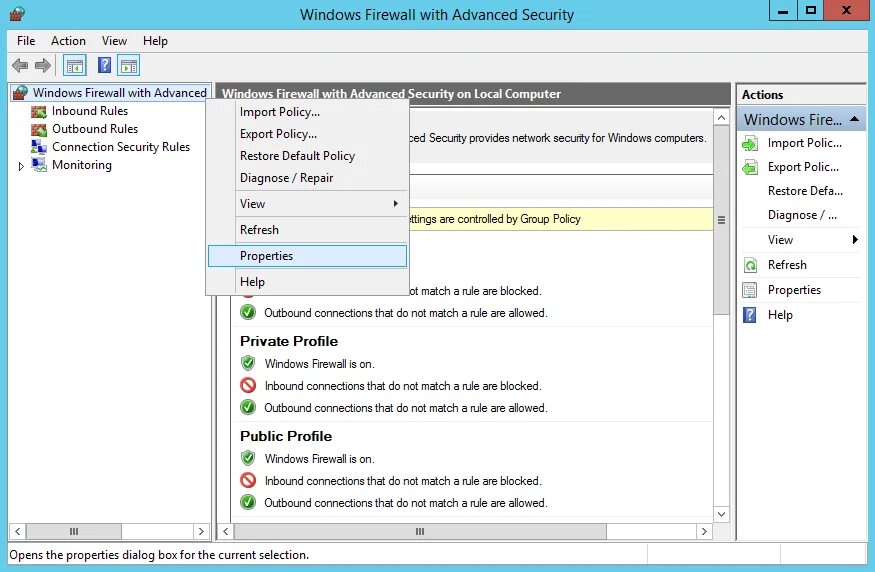
Task: Select the Windows Firewall with Advanced root node icon
Action: [20, 93]
